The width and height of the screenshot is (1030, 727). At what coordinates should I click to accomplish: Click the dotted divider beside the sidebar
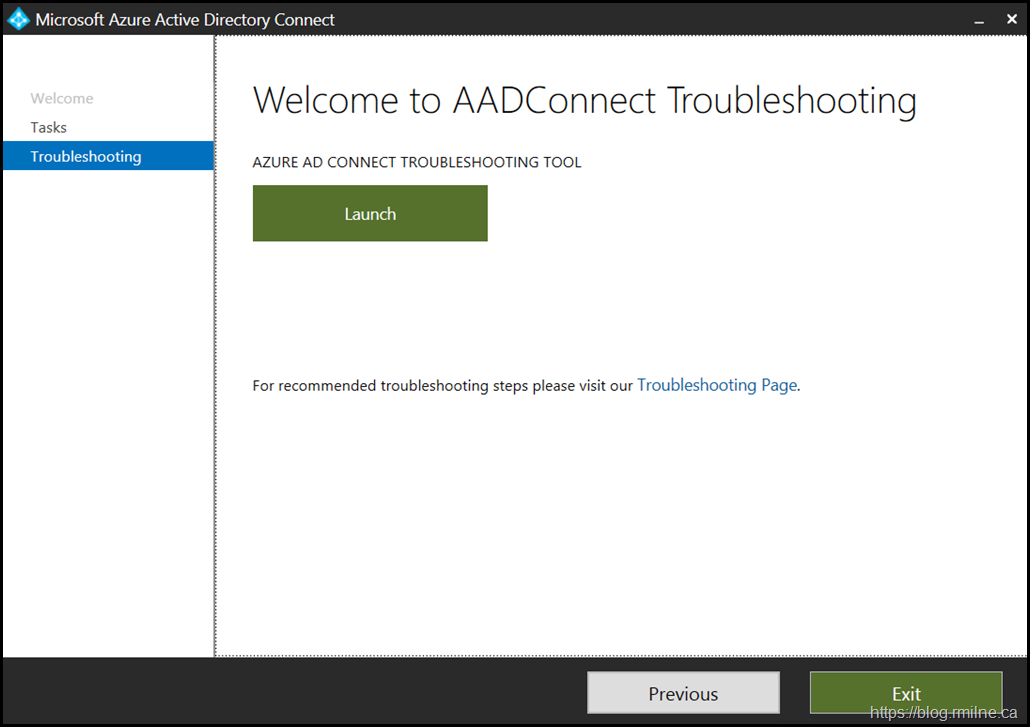coord(215,400)
